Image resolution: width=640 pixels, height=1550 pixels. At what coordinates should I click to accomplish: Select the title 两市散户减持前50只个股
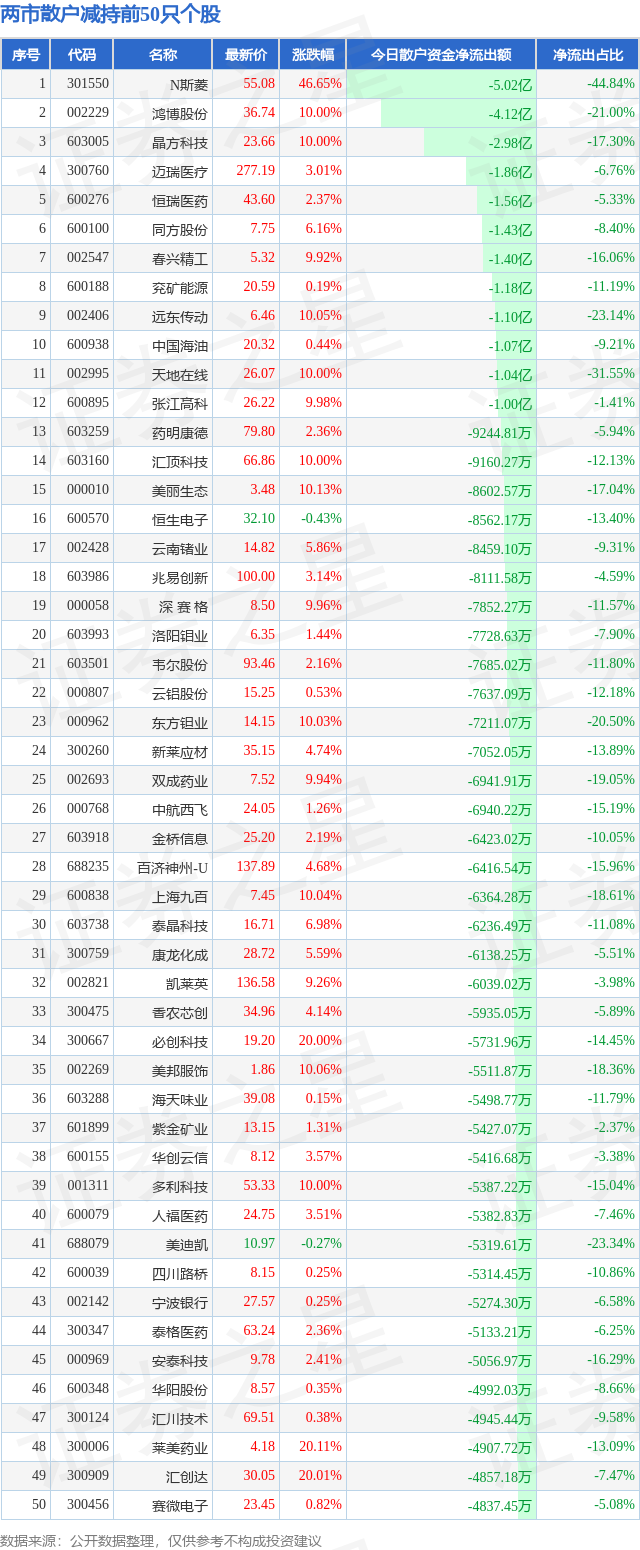click(112, 15)
